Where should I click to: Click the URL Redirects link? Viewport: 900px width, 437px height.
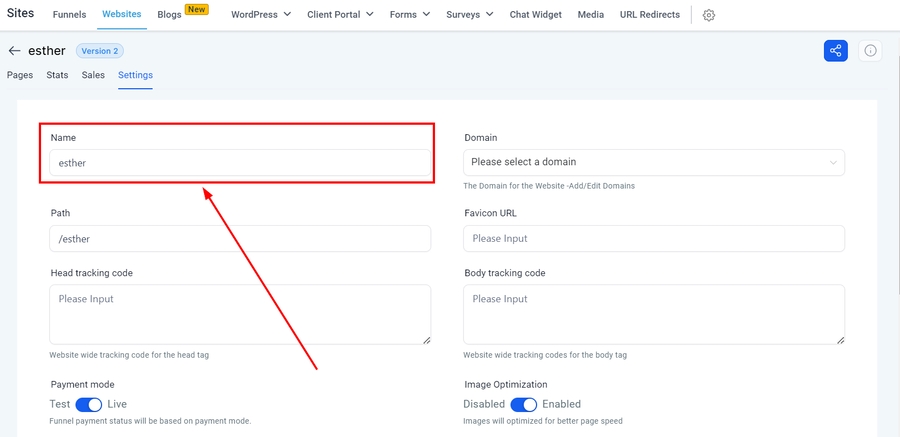pos(649,15)
